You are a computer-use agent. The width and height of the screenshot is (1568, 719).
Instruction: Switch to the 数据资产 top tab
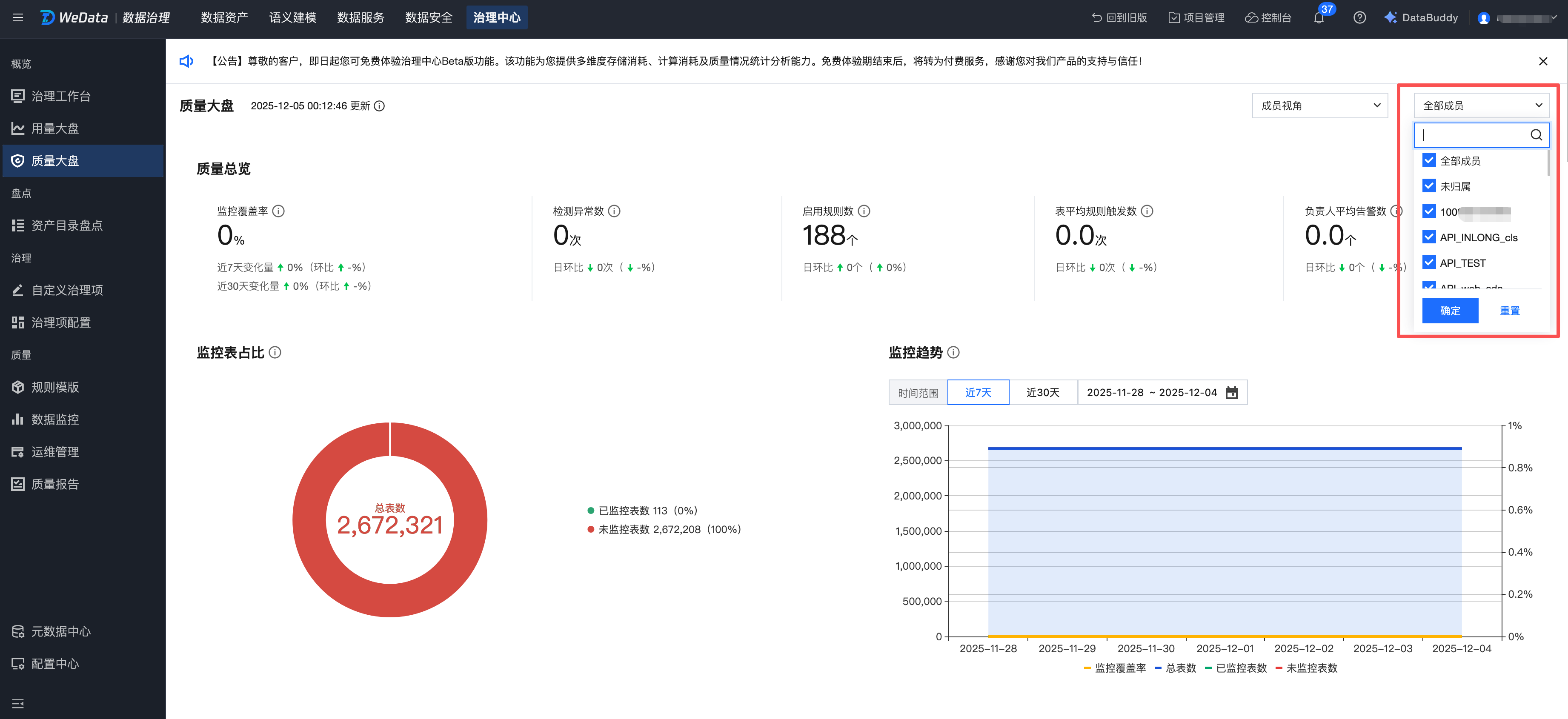coord(224,17)
